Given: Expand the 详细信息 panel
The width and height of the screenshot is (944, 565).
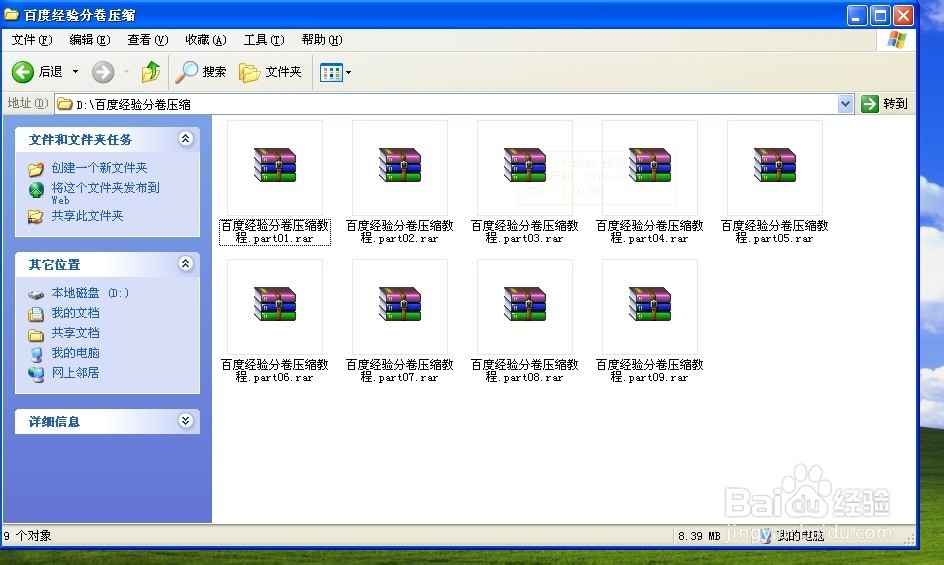Looking at the screenshot, I should coord(185,420).
